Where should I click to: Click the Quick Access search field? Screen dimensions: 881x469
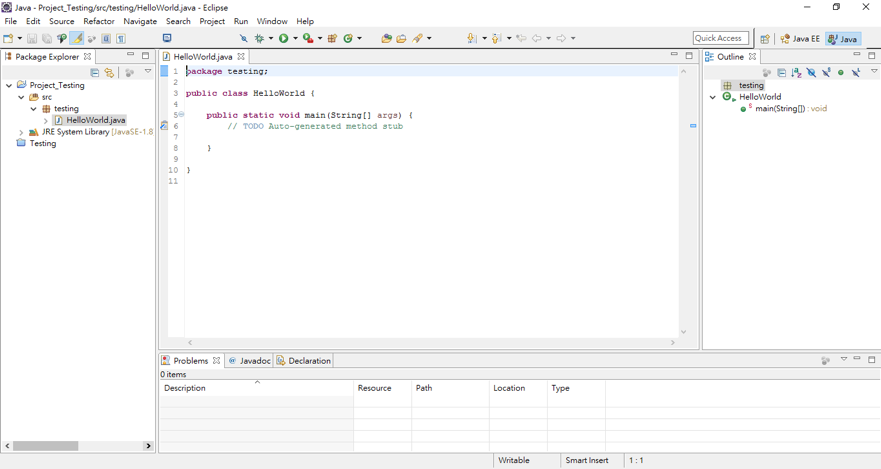pyautogui.click(x=720, y=38)
